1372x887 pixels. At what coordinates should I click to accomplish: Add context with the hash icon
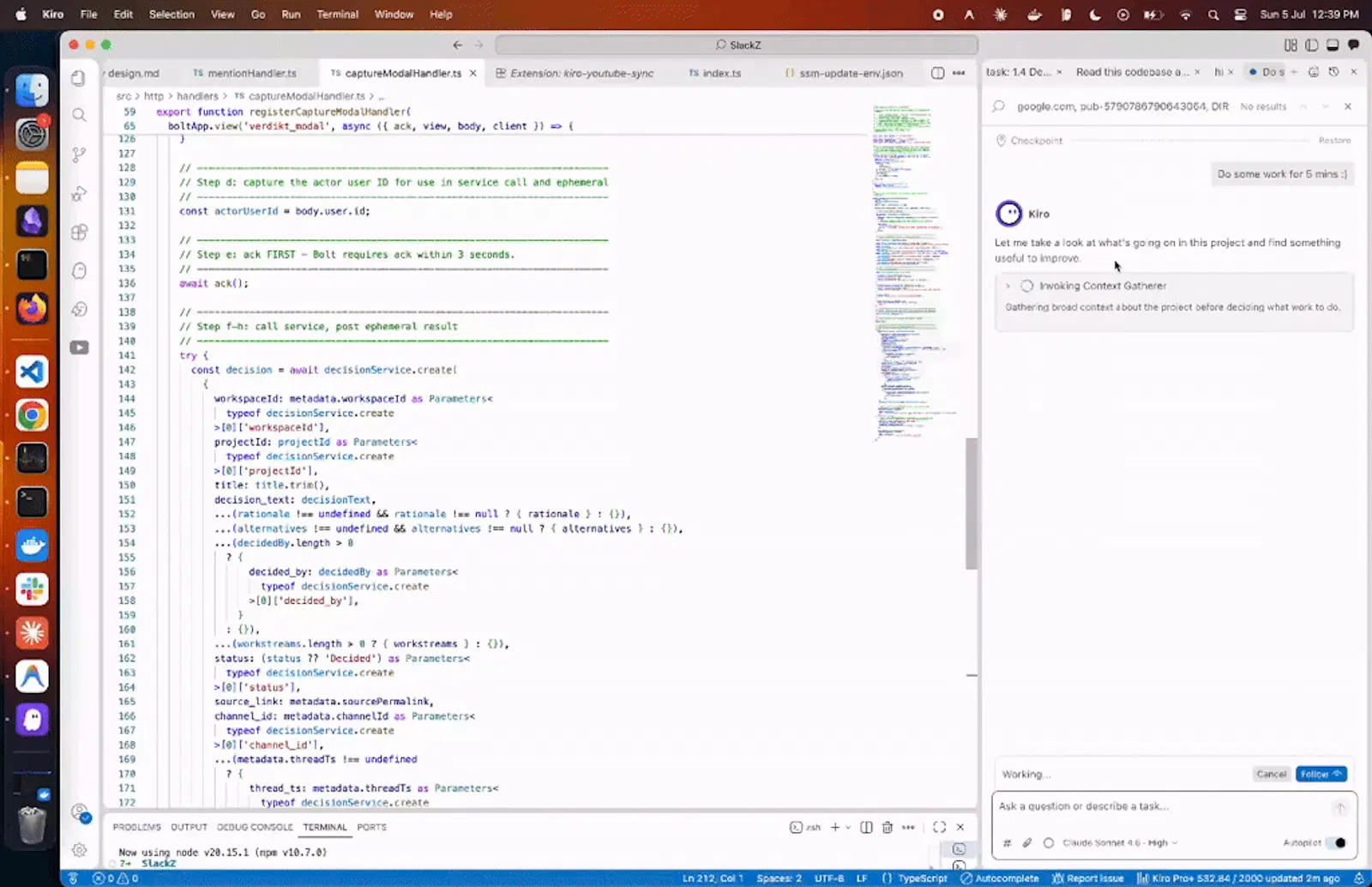point(1008,842)
